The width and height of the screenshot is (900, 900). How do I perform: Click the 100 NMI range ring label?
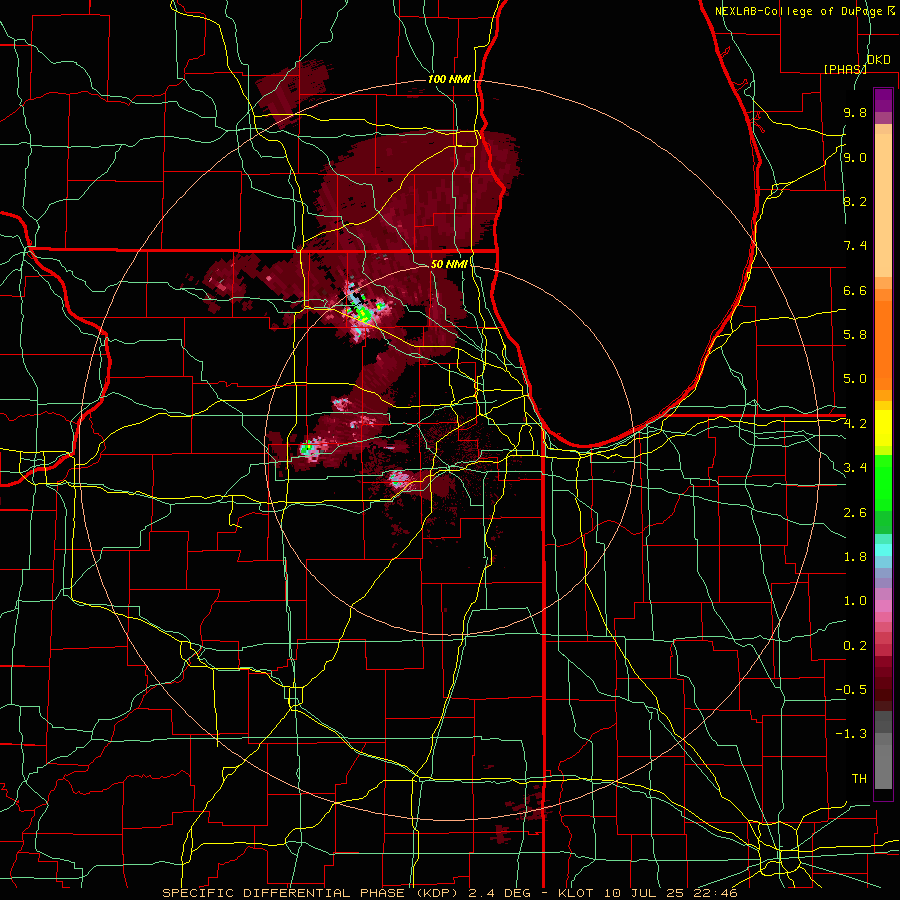pyautogui.click(x=449, y=79)
